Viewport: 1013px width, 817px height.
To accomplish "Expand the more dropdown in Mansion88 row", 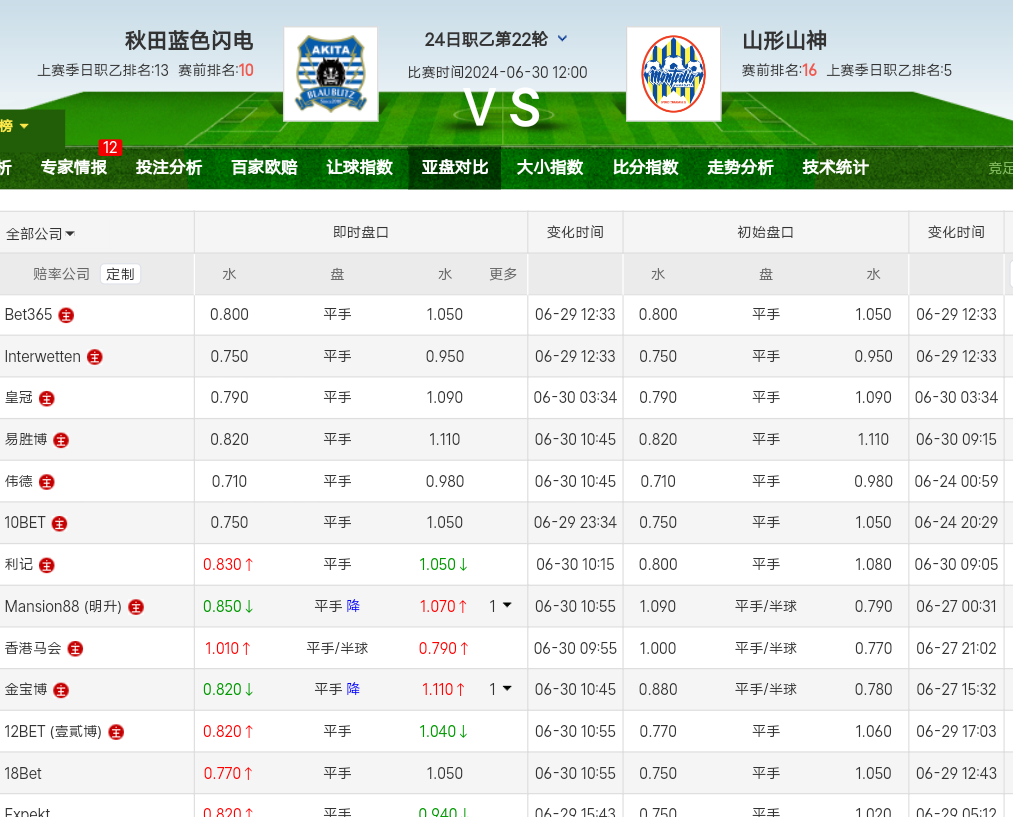I will 500,606.
